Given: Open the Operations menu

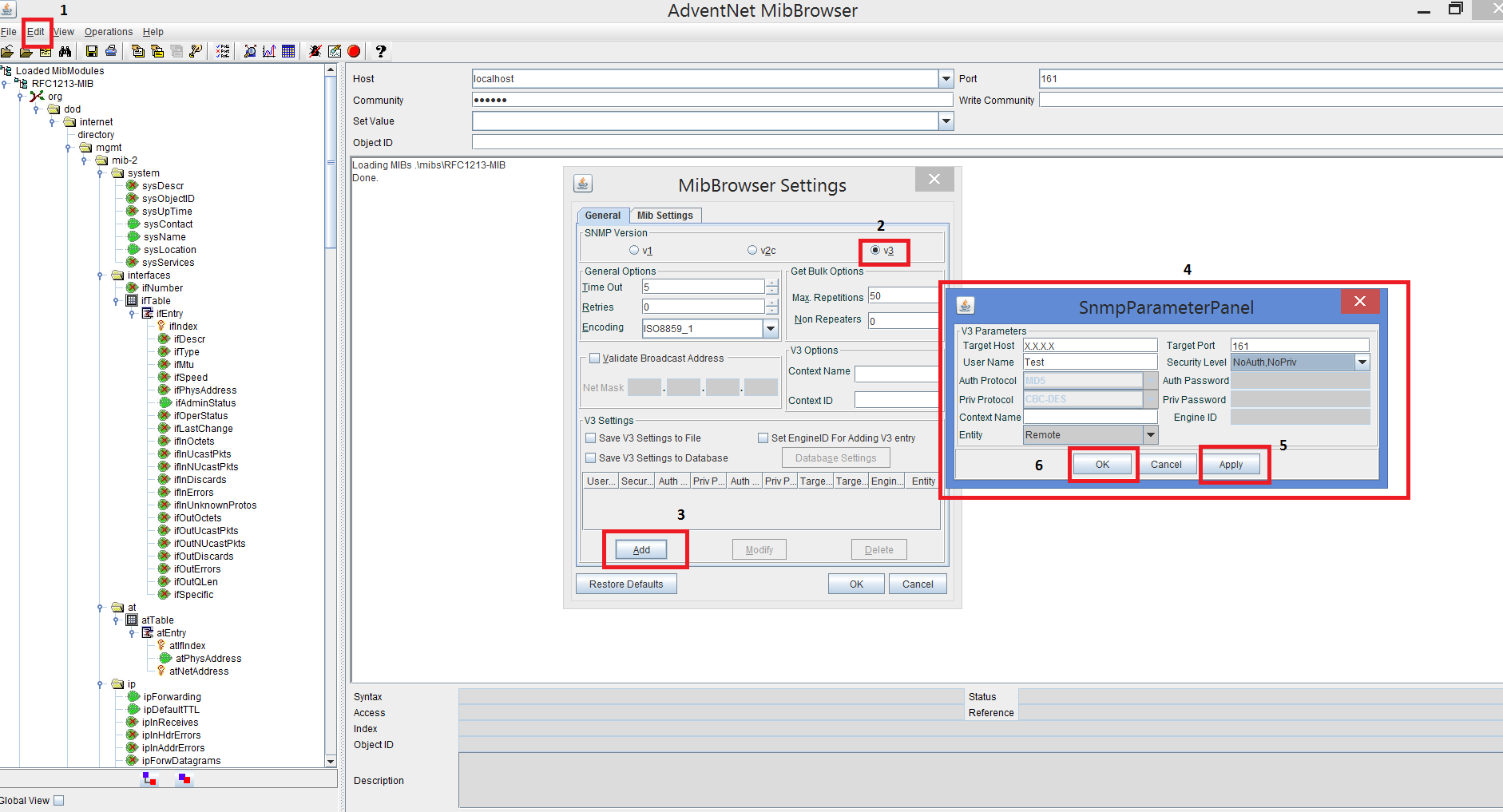Looking at the screenshot, I should (x=109, y=32).
